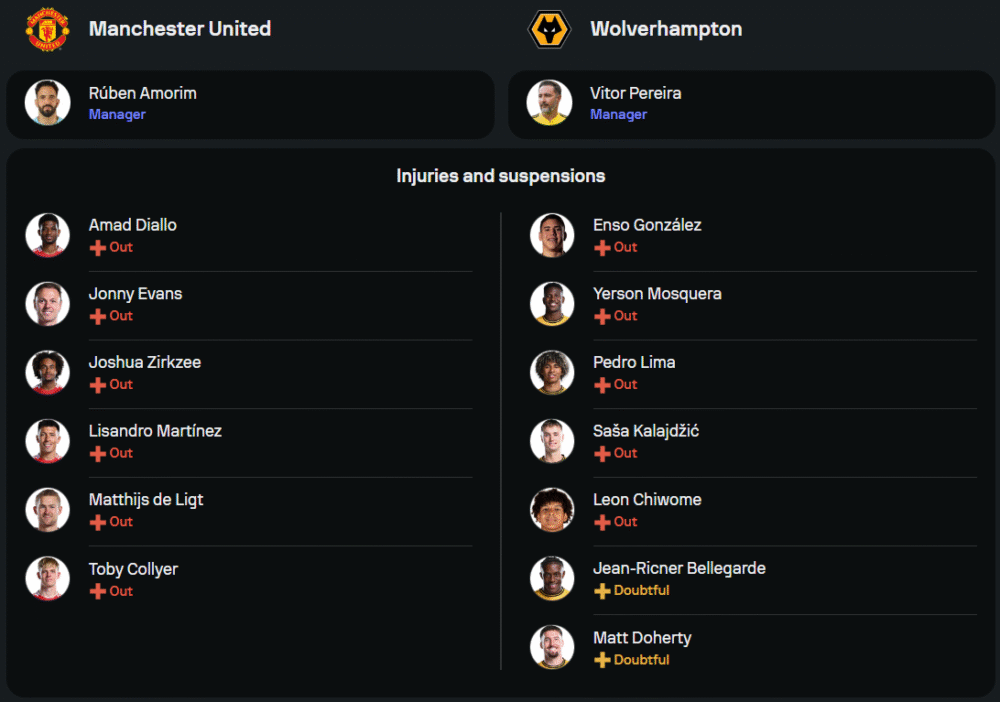Select Jonny Evans from injury list

135,294
